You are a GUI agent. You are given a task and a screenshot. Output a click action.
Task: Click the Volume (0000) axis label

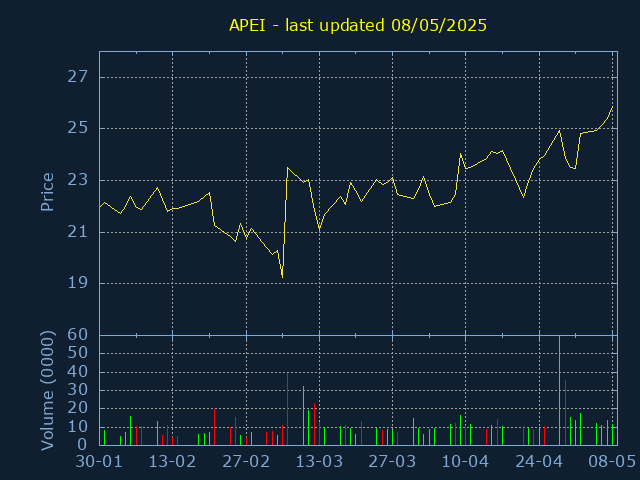pyautogui.click(x=47, y=391)
